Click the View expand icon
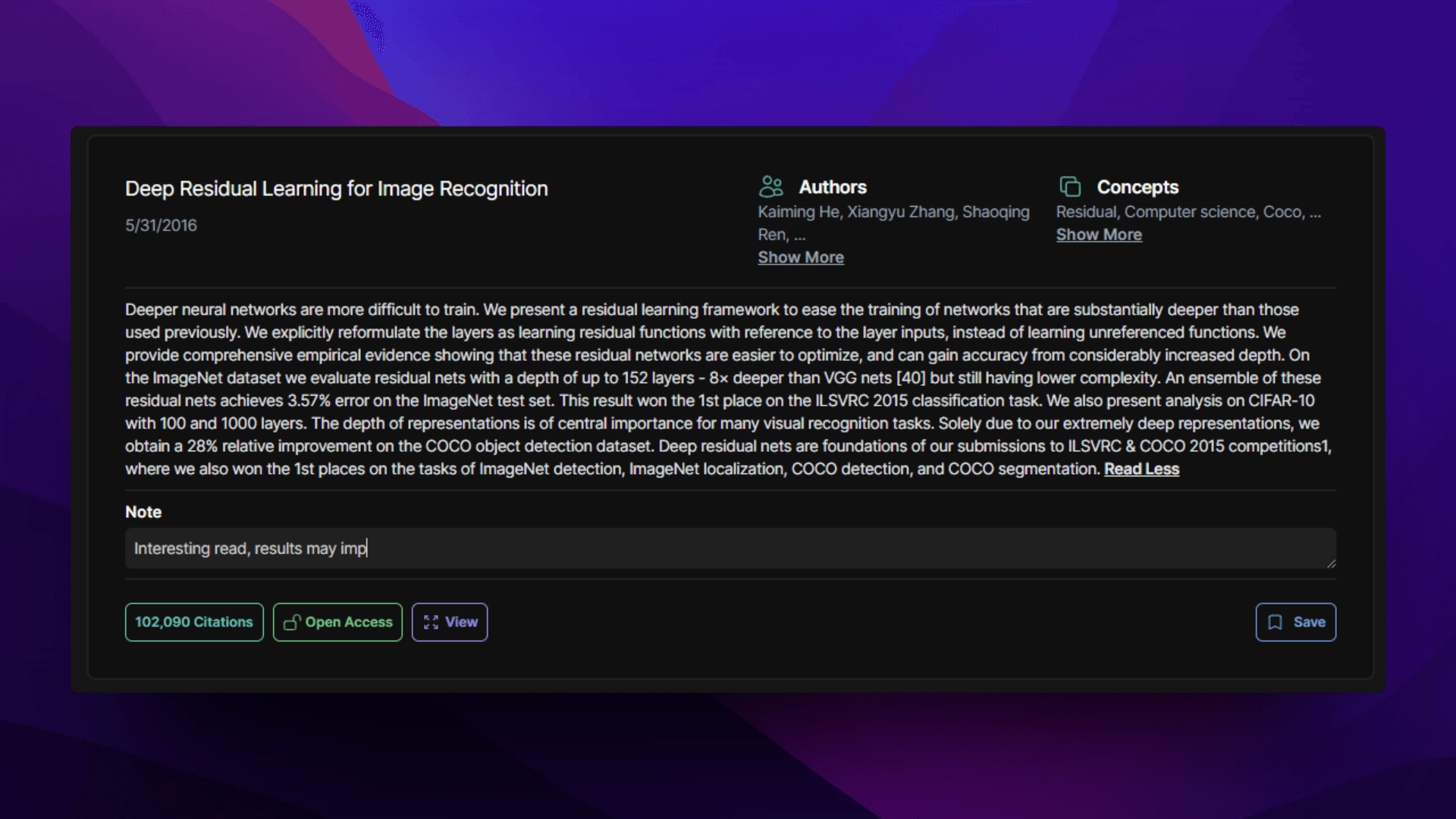 coord(431,623)
